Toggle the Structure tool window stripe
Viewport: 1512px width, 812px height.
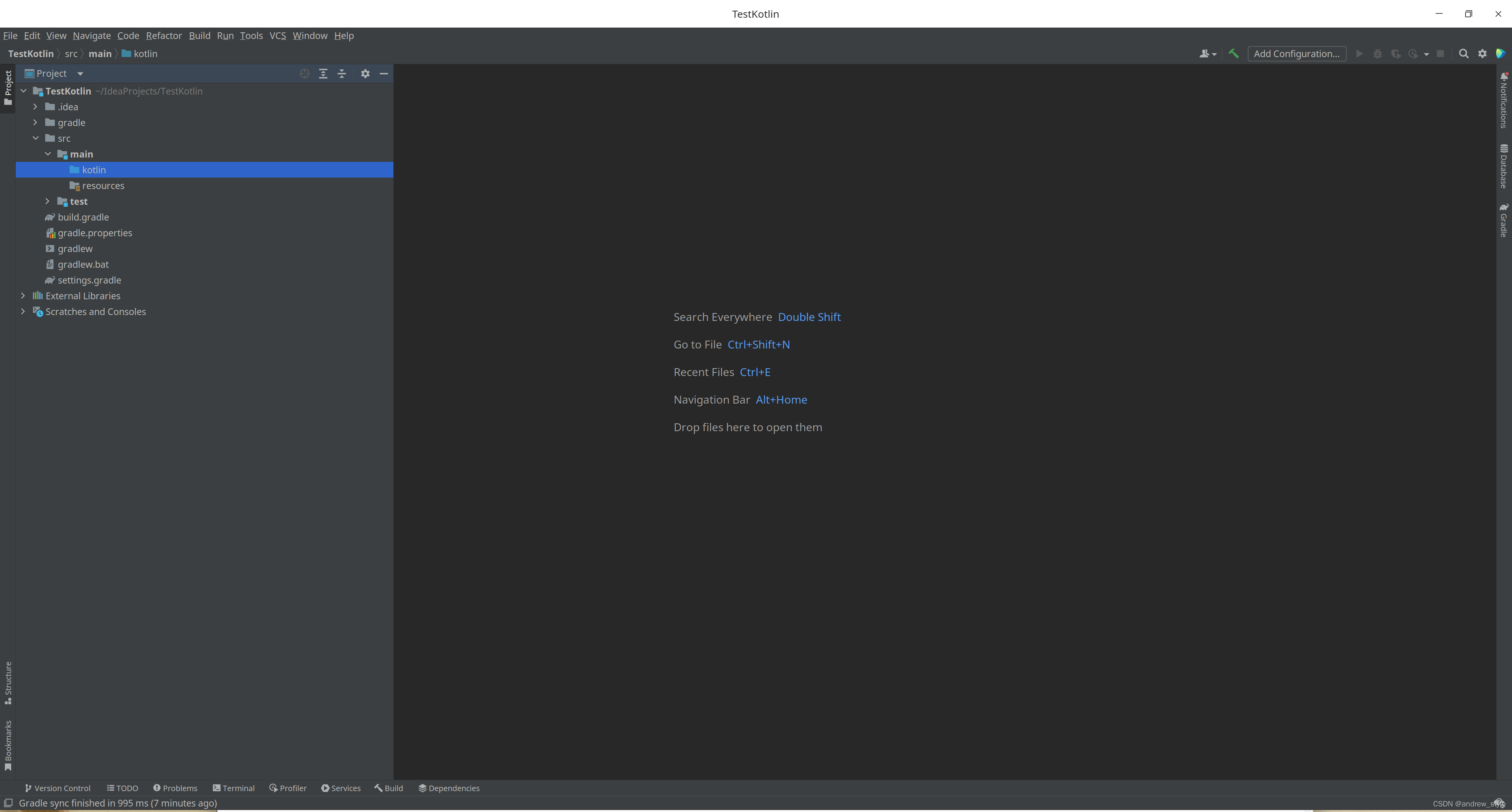coord(8,683)
